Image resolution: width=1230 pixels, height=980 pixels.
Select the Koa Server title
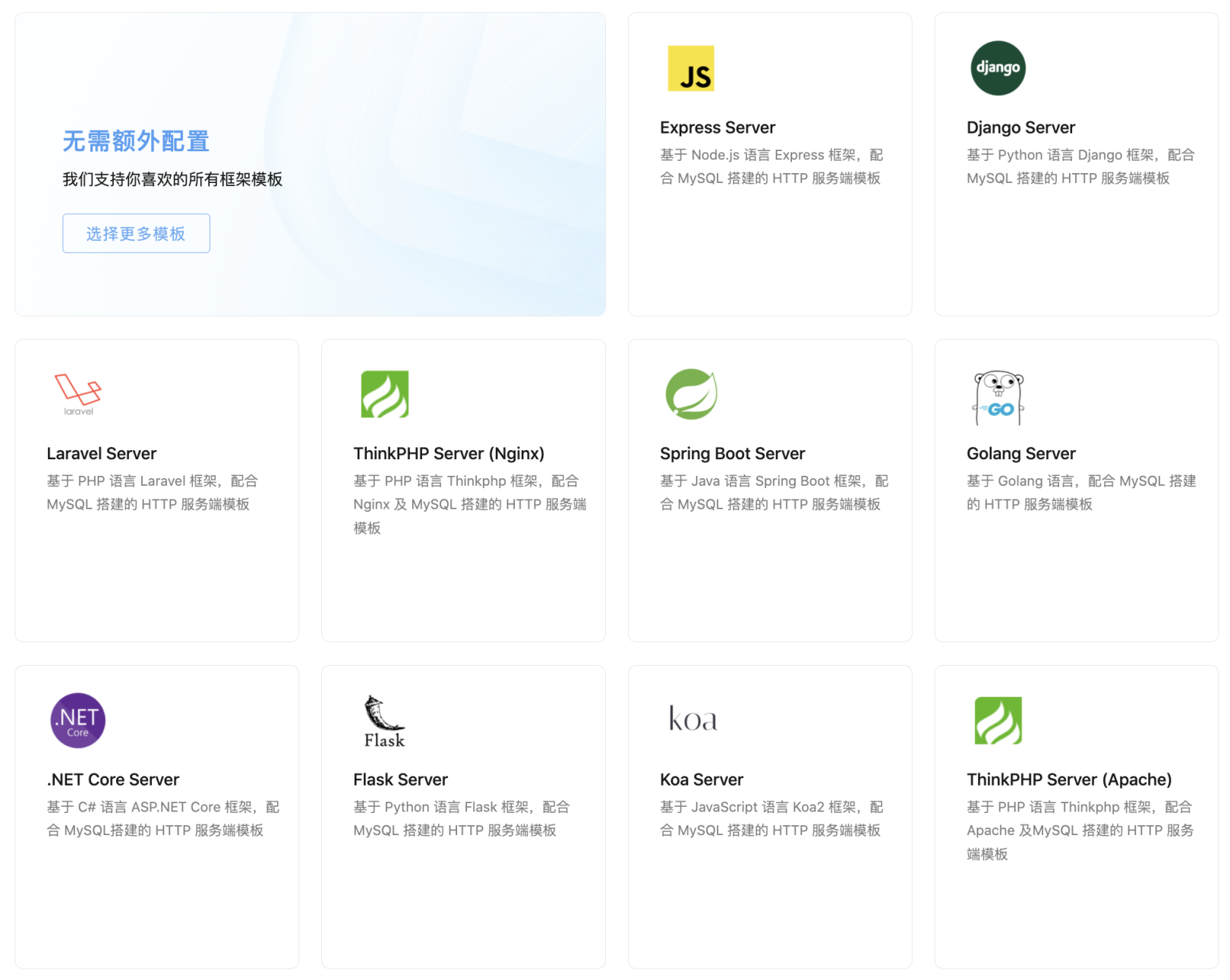point(702,780)
